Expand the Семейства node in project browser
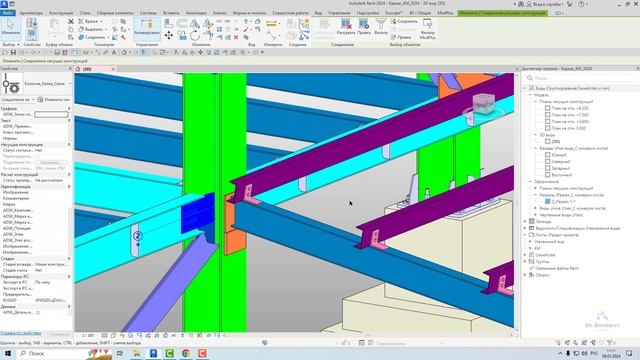The height and width of the screenshot is (360, 640). point(525,255)
